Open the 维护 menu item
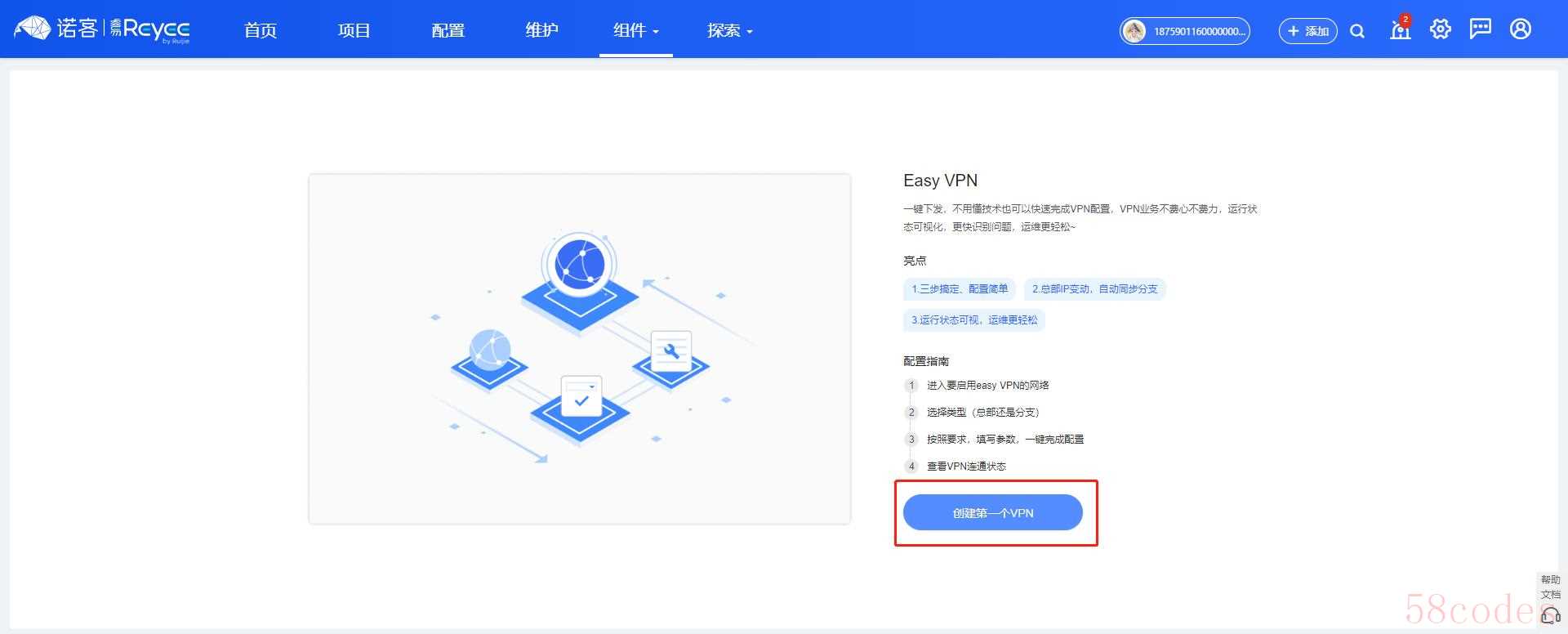This screenshot has width=1568, height=634. point(541,30)
